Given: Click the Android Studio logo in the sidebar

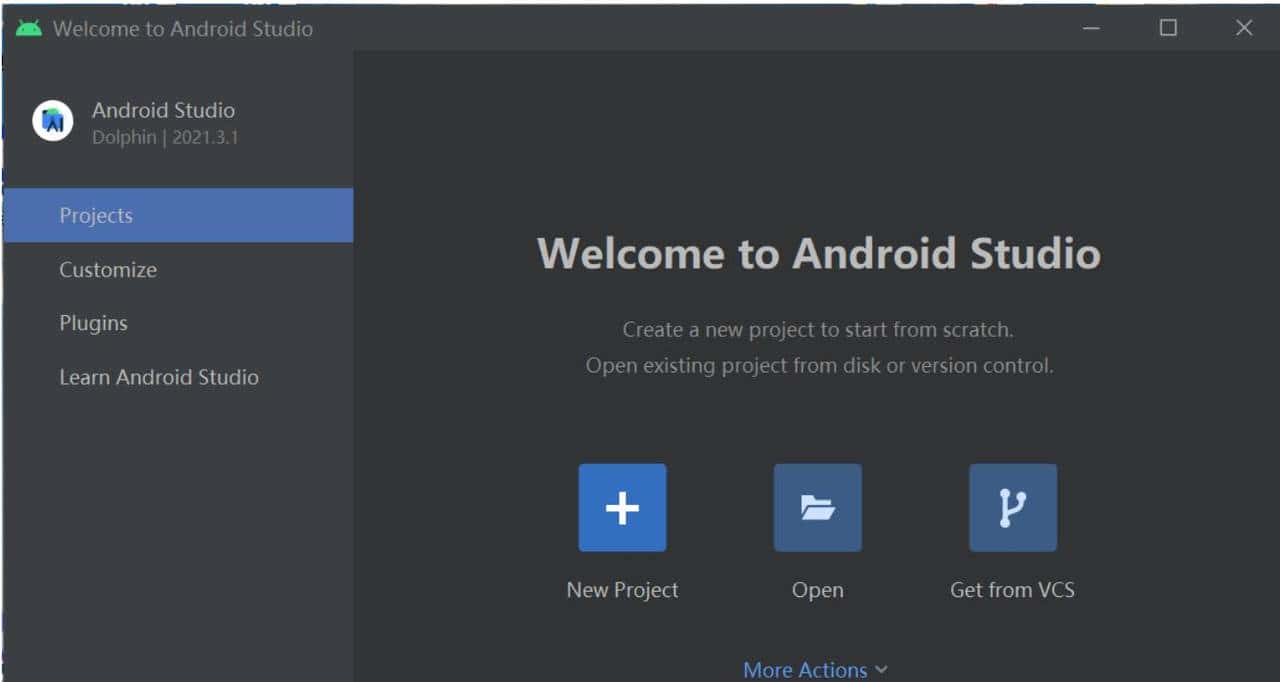Looking at the screenshot, I should pos(52,120).
